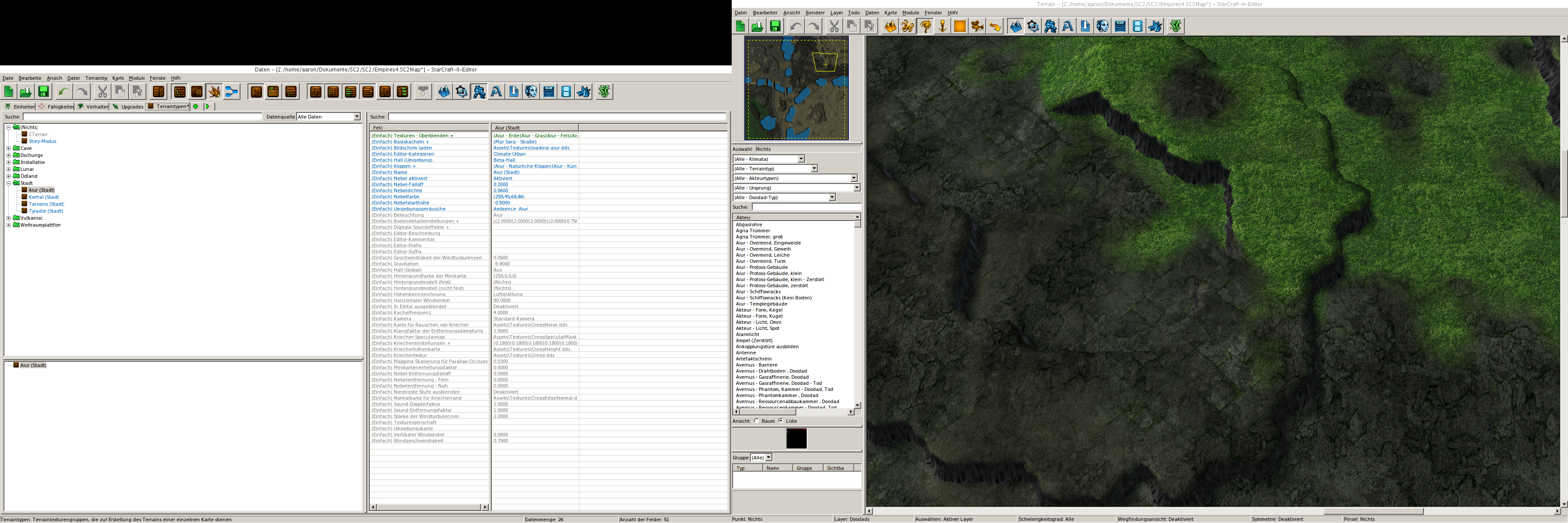Click the Sichtbar column header in group table

click(x=838, y=468)
